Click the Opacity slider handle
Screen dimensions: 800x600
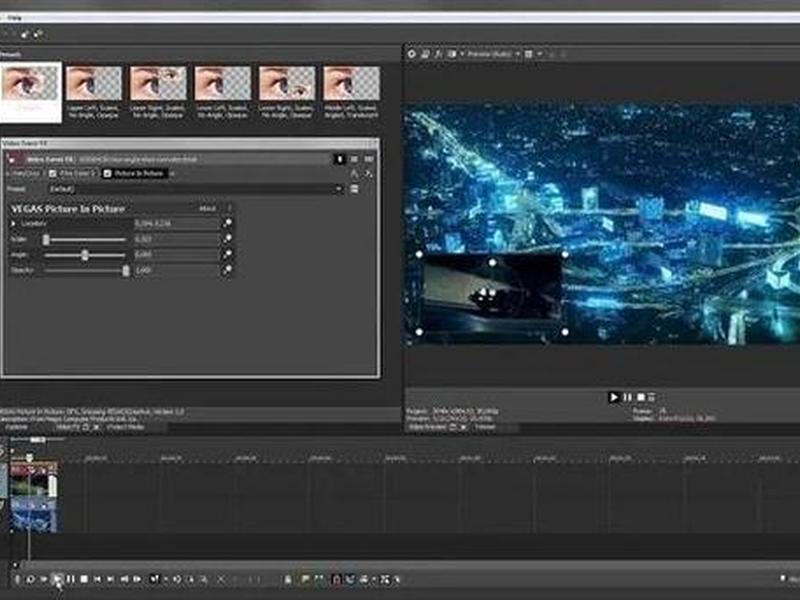pyautogui.click(x=126, y=270)
